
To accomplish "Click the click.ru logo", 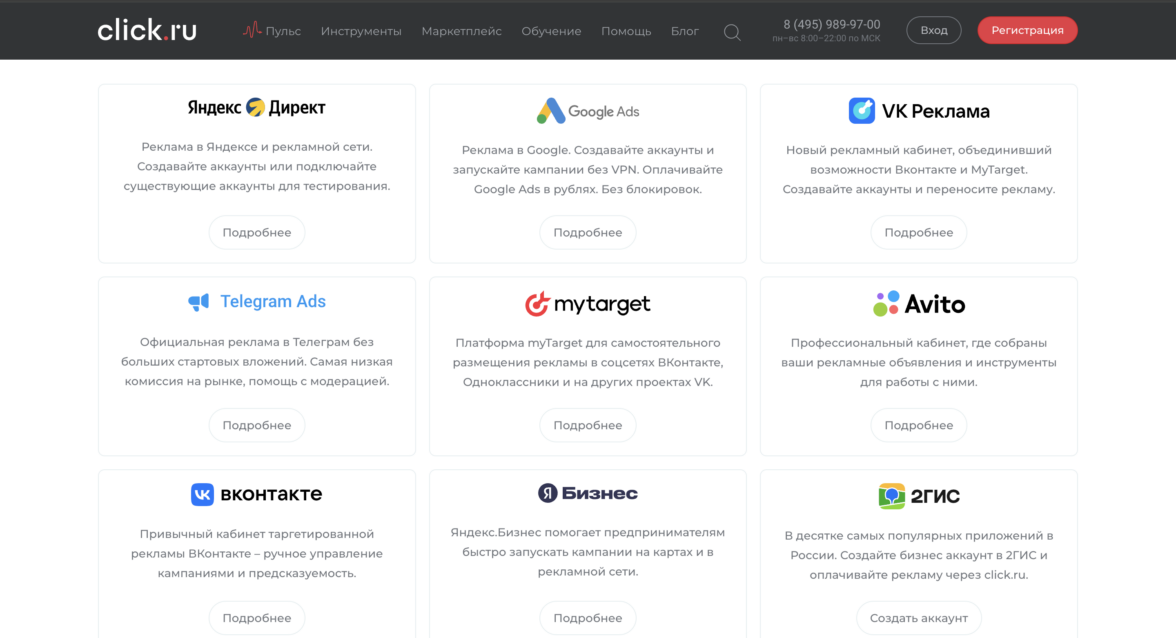I will [x=147, y=30].
